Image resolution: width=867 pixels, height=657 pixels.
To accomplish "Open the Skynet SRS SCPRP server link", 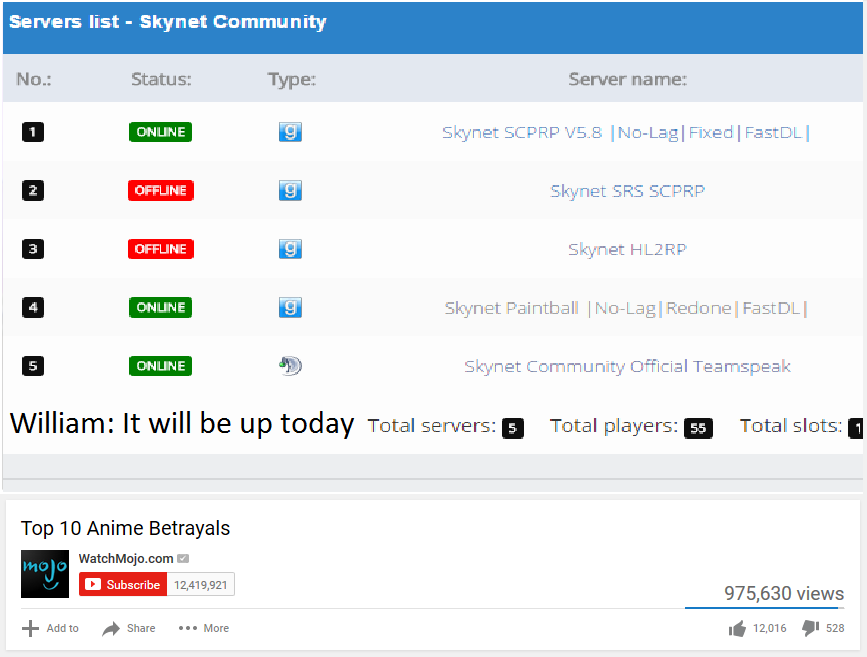I will click(x=627, y=190).
